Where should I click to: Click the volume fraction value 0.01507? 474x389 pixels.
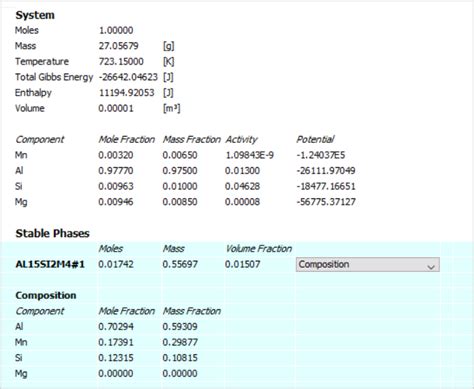pos(242,264)
